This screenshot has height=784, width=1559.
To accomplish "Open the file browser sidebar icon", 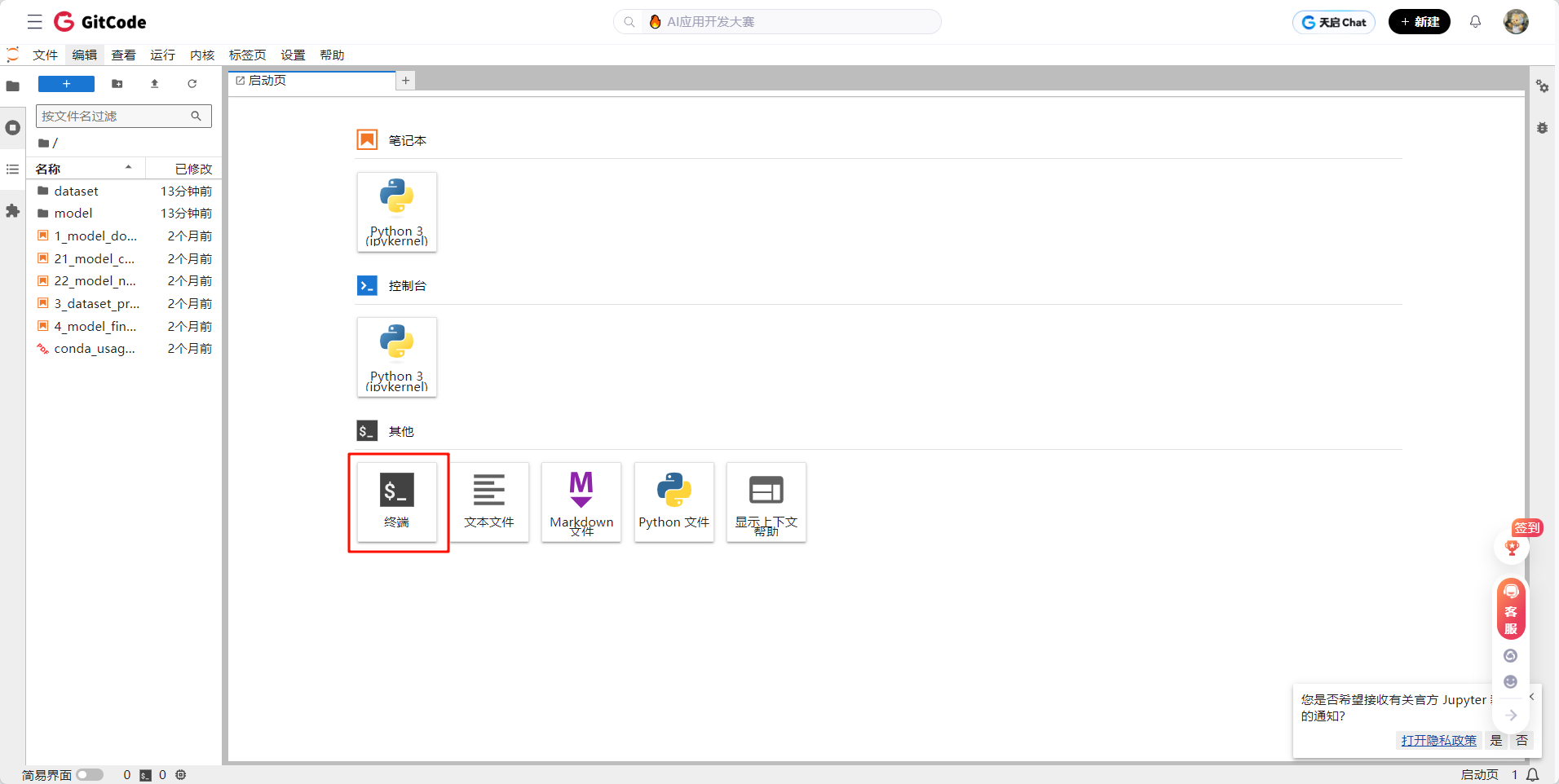I will (x=13, y=86).
